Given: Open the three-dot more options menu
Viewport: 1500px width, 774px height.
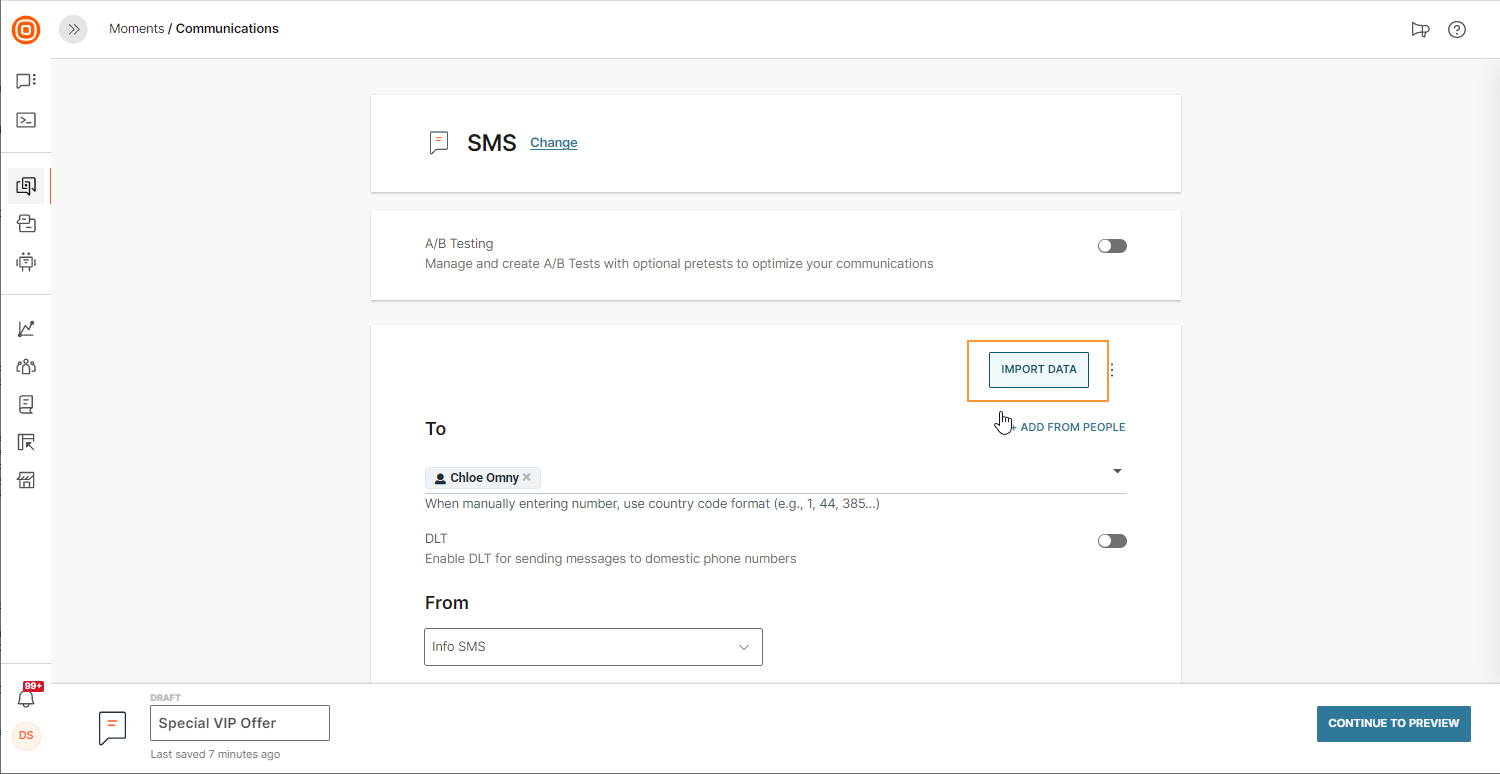Looking at the screenshot, I should click(1111, 370).
